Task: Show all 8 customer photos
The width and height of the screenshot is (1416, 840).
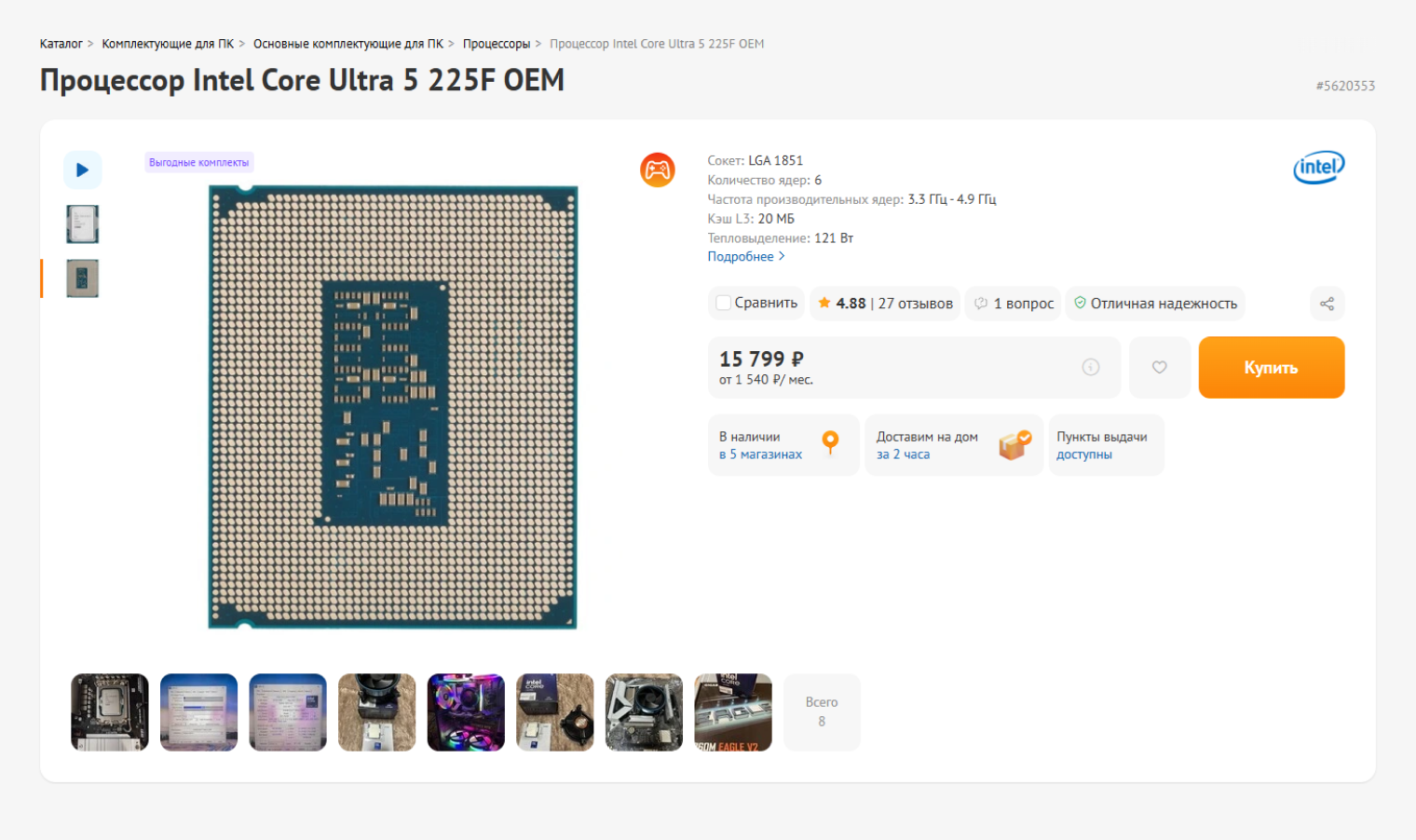Action: point(822,712)
